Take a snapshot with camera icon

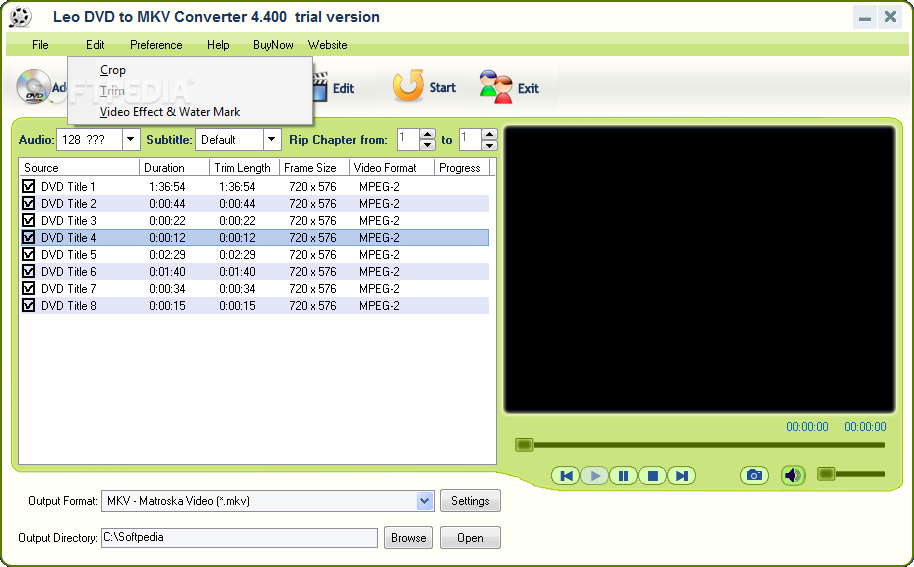pyautogui.click(x=754, y=476)
